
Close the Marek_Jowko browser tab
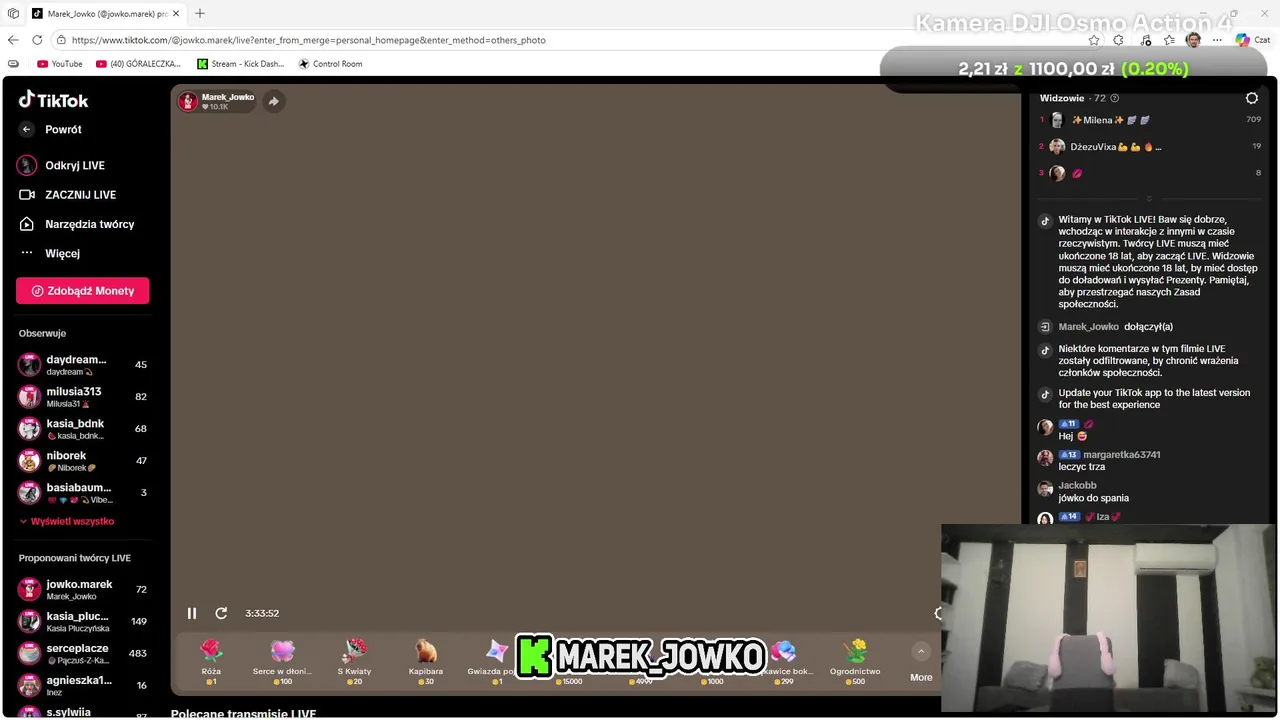click(x=176, y=14)
